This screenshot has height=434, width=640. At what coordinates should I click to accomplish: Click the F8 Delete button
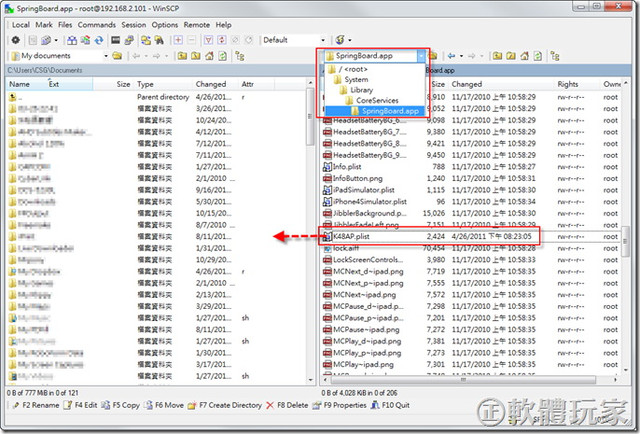287,405
